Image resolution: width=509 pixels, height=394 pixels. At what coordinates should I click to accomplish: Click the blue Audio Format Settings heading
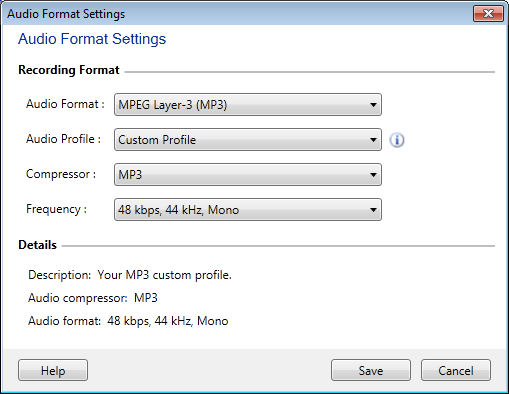click(92, 39)
